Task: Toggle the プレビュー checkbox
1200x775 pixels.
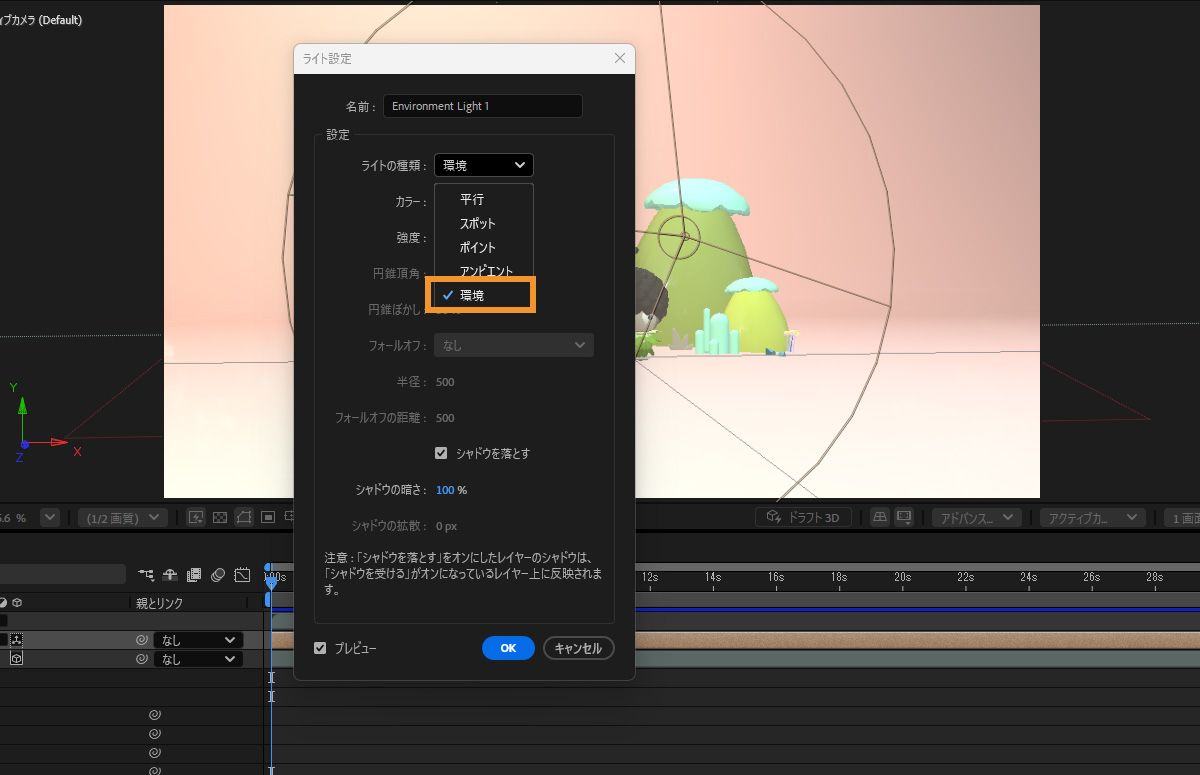Action: (320, 648)
